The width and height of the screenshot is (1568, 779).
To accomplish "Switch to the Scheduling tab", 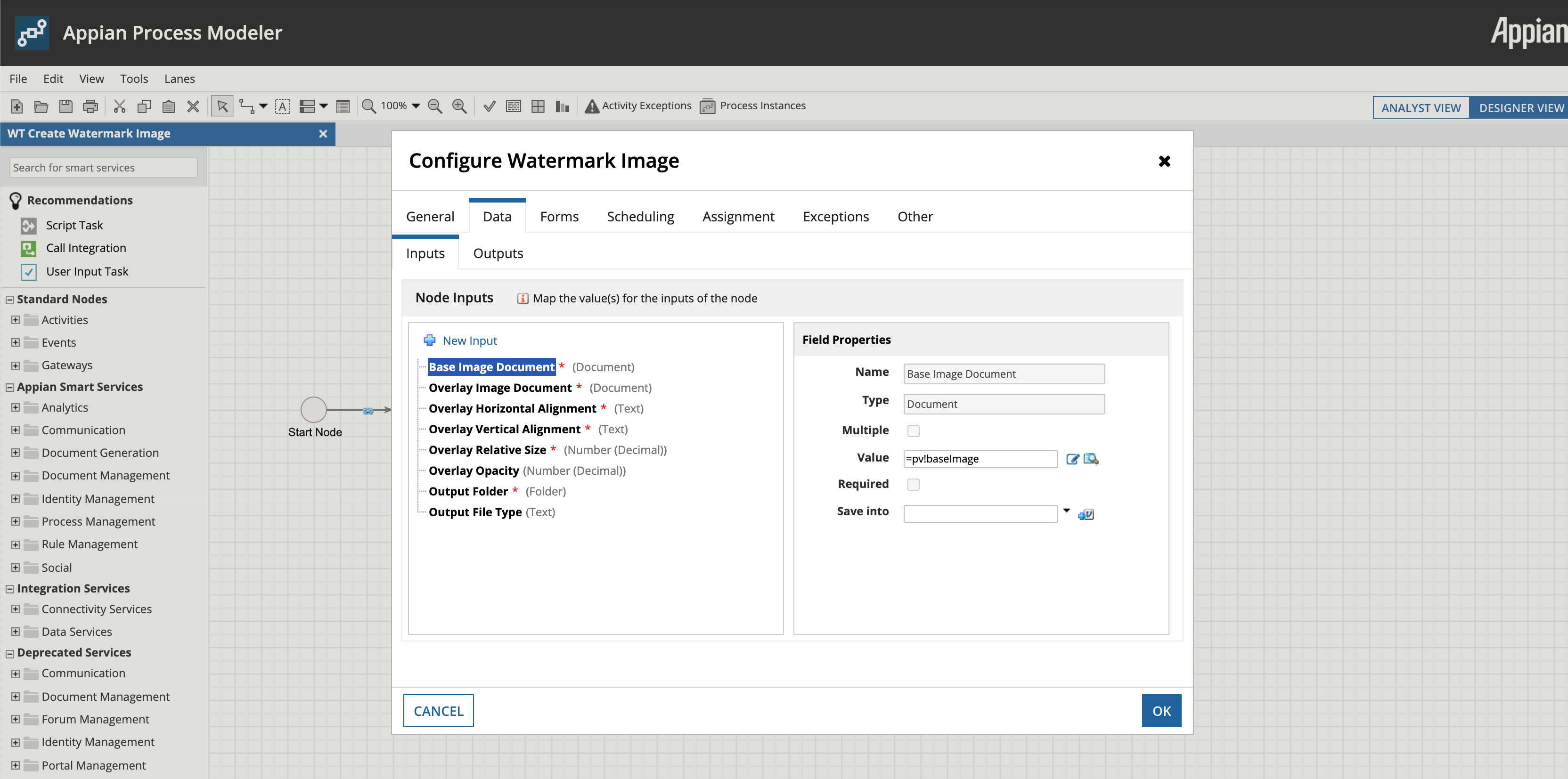I will pyautogui.click(x=640, y=217).
